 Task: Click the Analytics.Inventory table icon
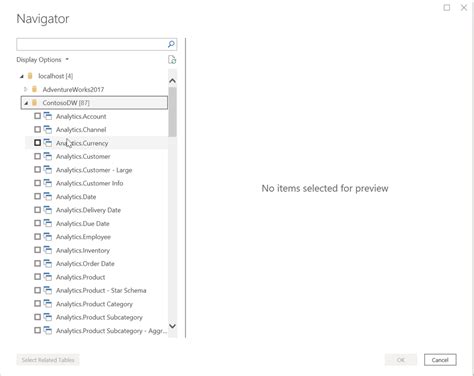pyautogui.click(x=48, y=250)
